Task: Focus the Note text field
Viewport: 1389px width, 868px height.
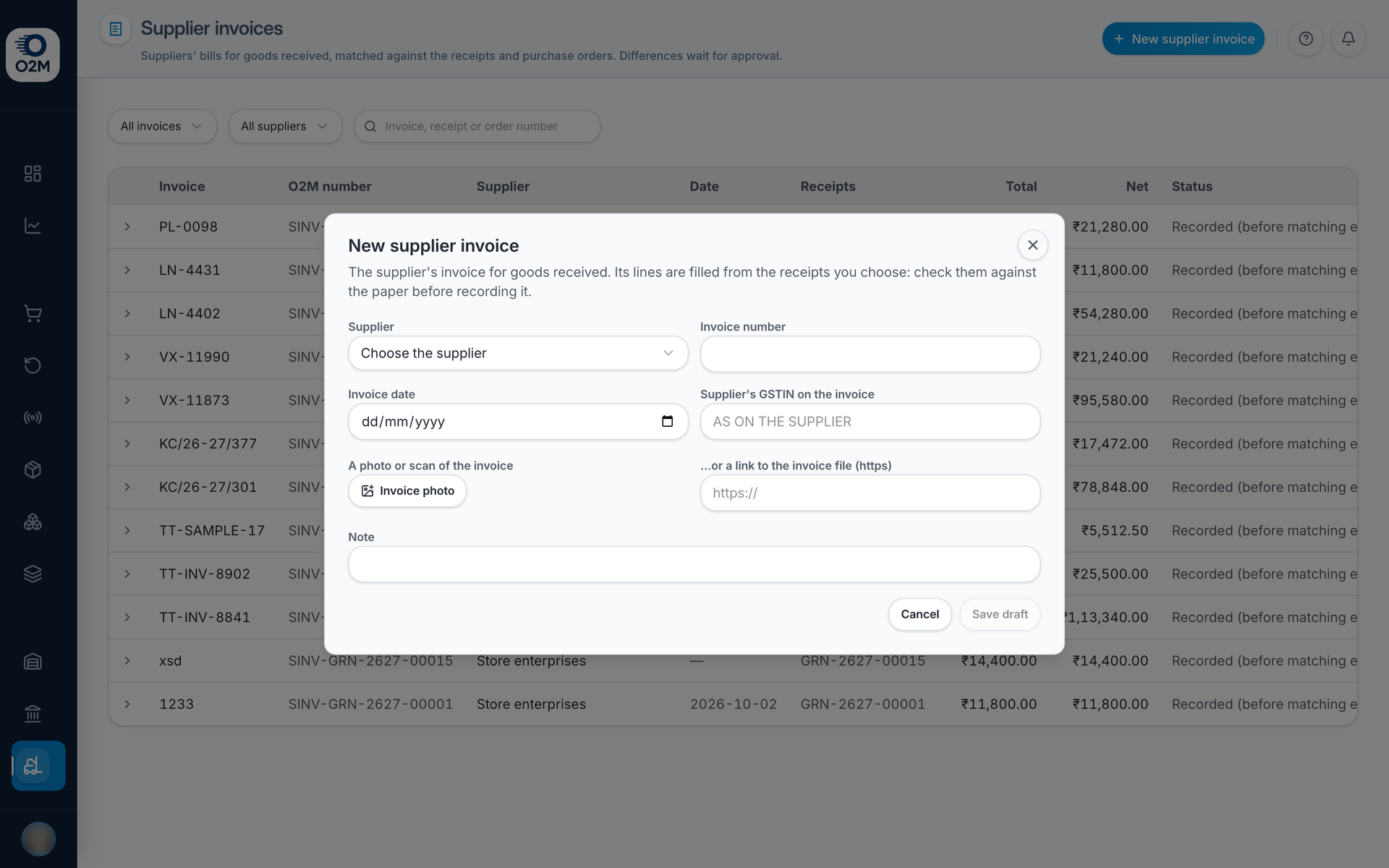Action: 694,564
